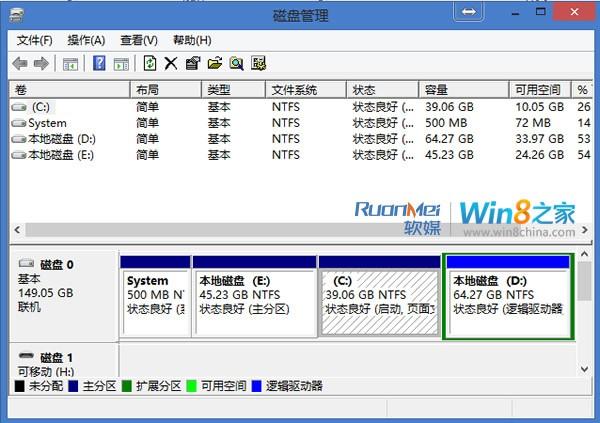Toggle the console tree pane icon
The image size is (600, 423).
tap(70, 64)
